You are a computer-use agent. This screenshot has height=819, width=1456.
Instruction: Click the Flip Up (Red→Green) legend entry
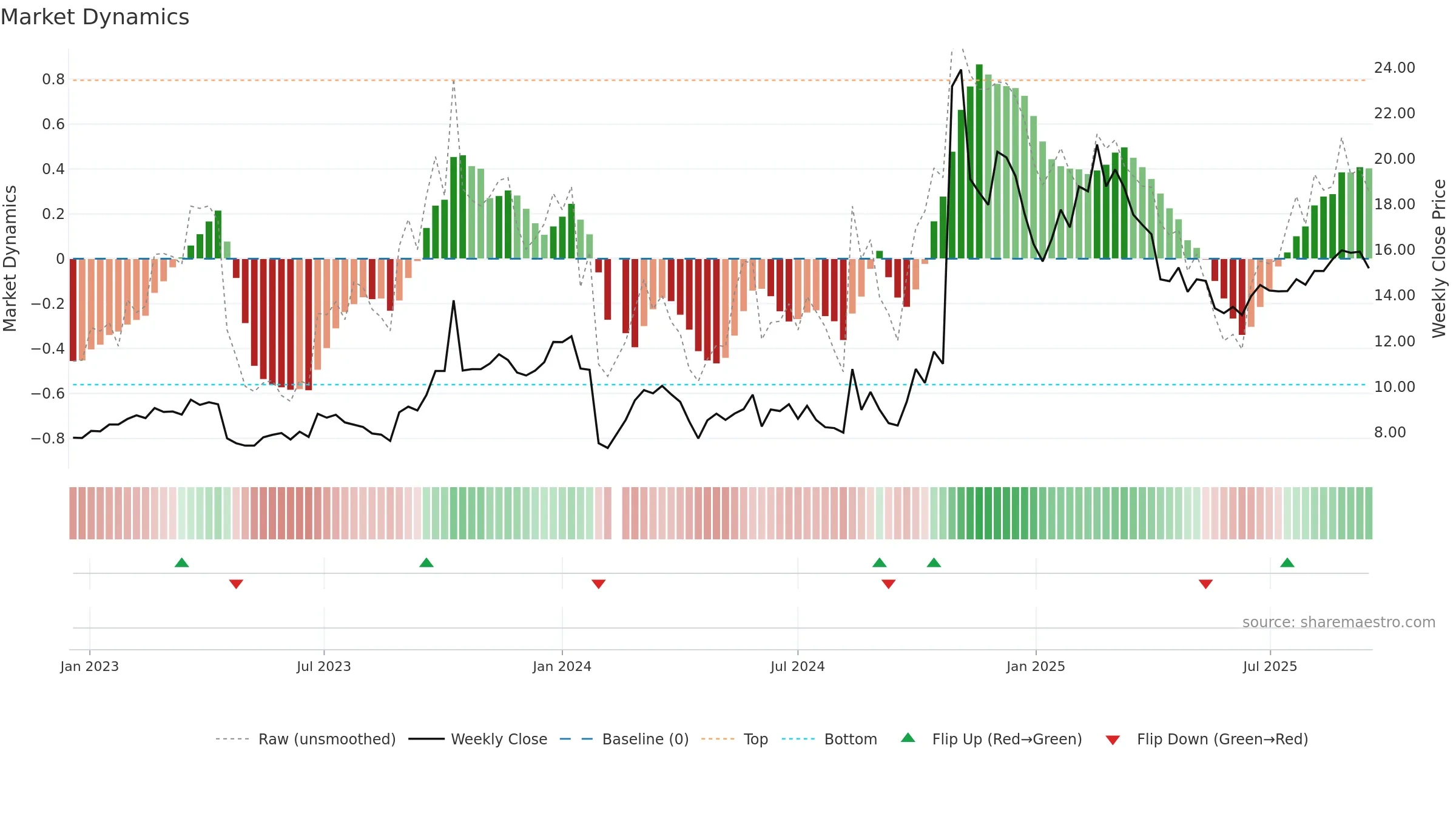point(991,739)
